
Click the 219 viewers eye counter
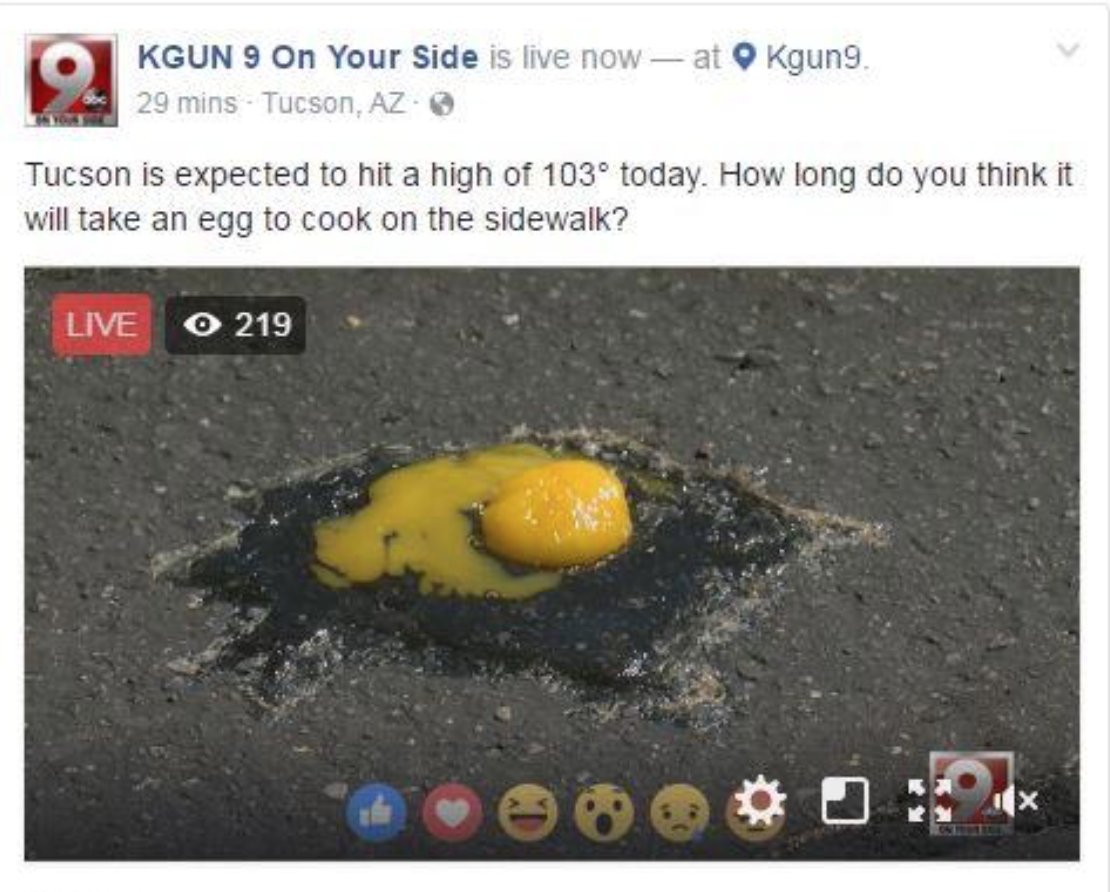coord(236,325)
